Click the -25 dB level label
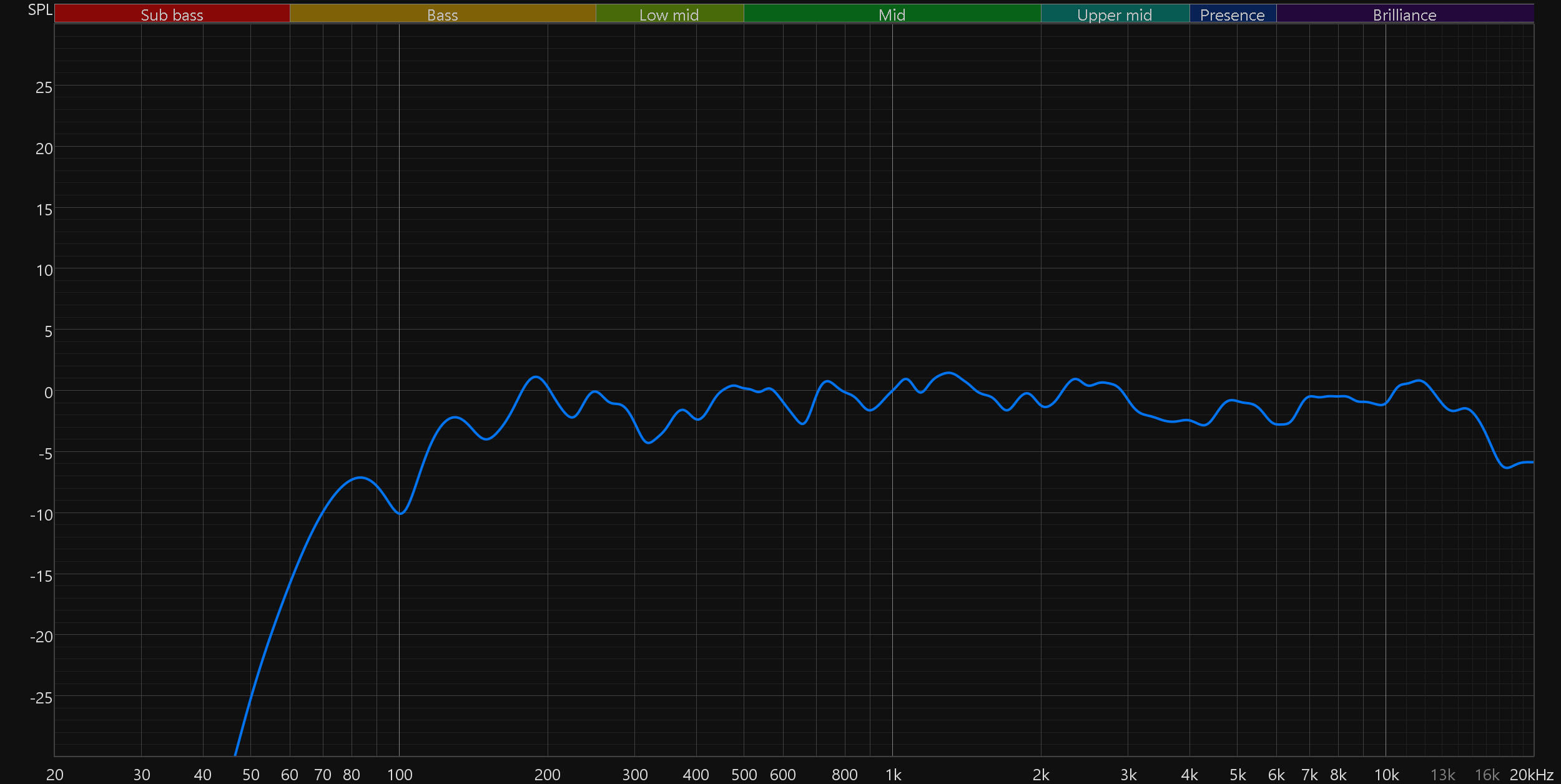 click(41, 698)
